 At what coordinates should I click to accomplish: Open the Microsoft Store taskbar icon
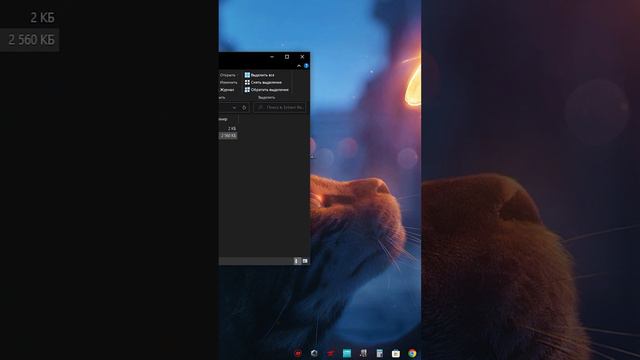pos(396,353)
